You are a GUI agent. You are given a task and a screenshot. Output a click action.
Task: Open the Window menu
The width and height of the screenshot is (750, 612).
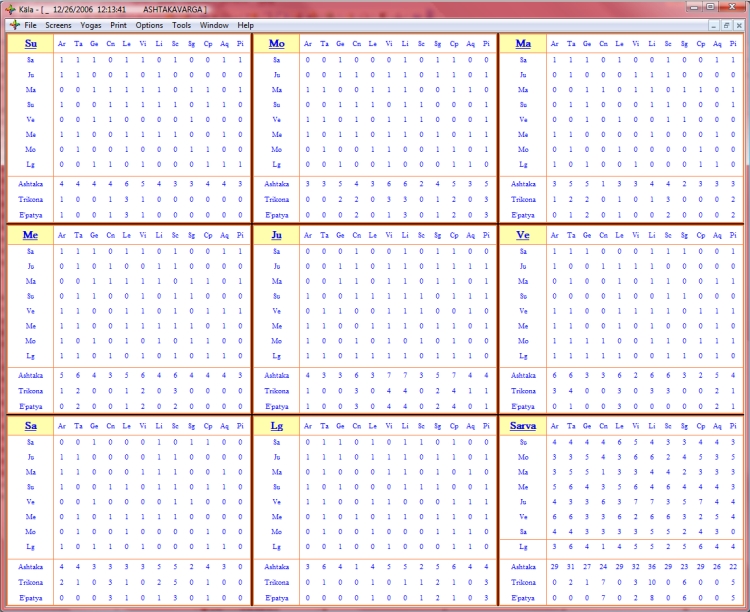pyautogui.click(x=214, y=25)
